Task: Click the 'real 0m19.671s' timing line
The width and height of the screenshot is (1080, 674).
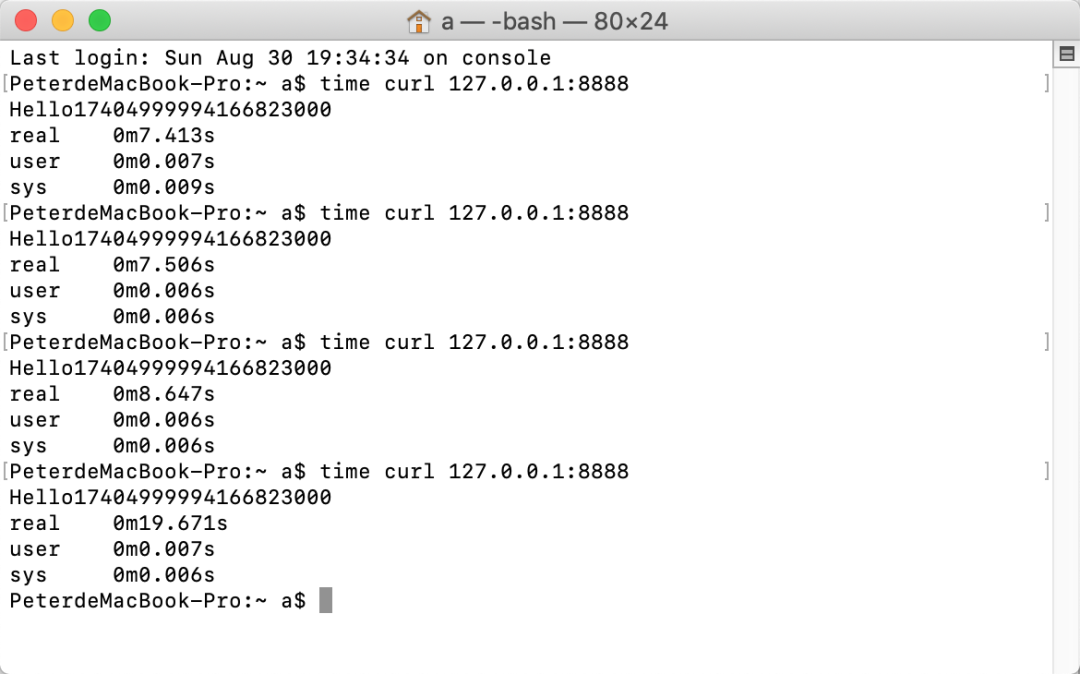Action: click(x=118, y=523)
